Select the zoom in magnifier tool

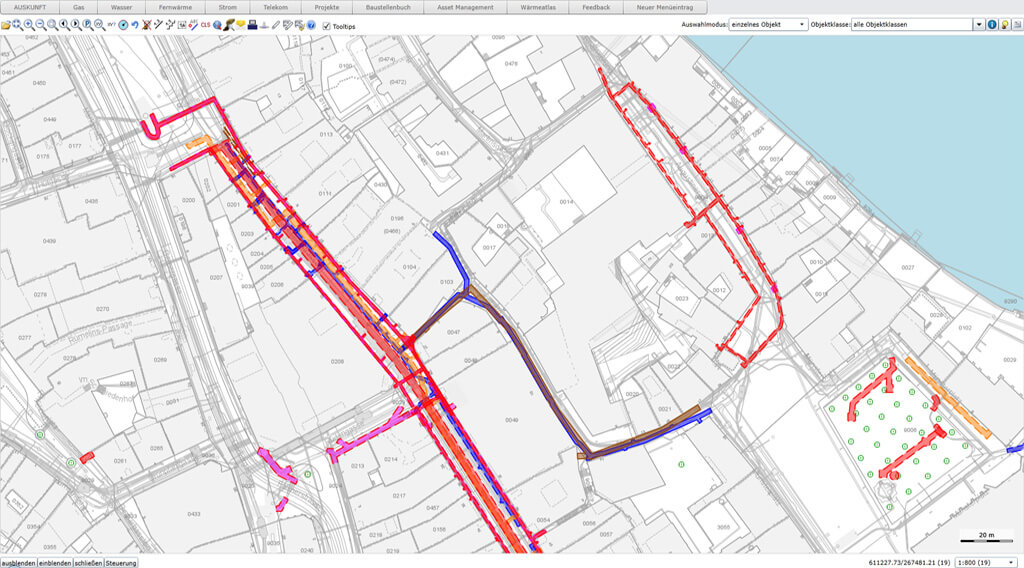coord(29,24)
